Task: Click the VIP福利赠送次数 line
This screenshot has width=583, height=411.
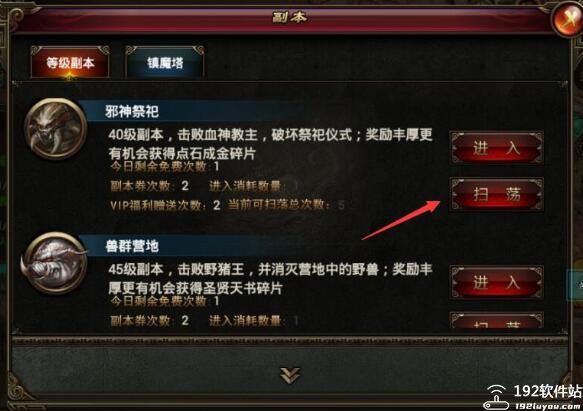Action: pos(165,205)
